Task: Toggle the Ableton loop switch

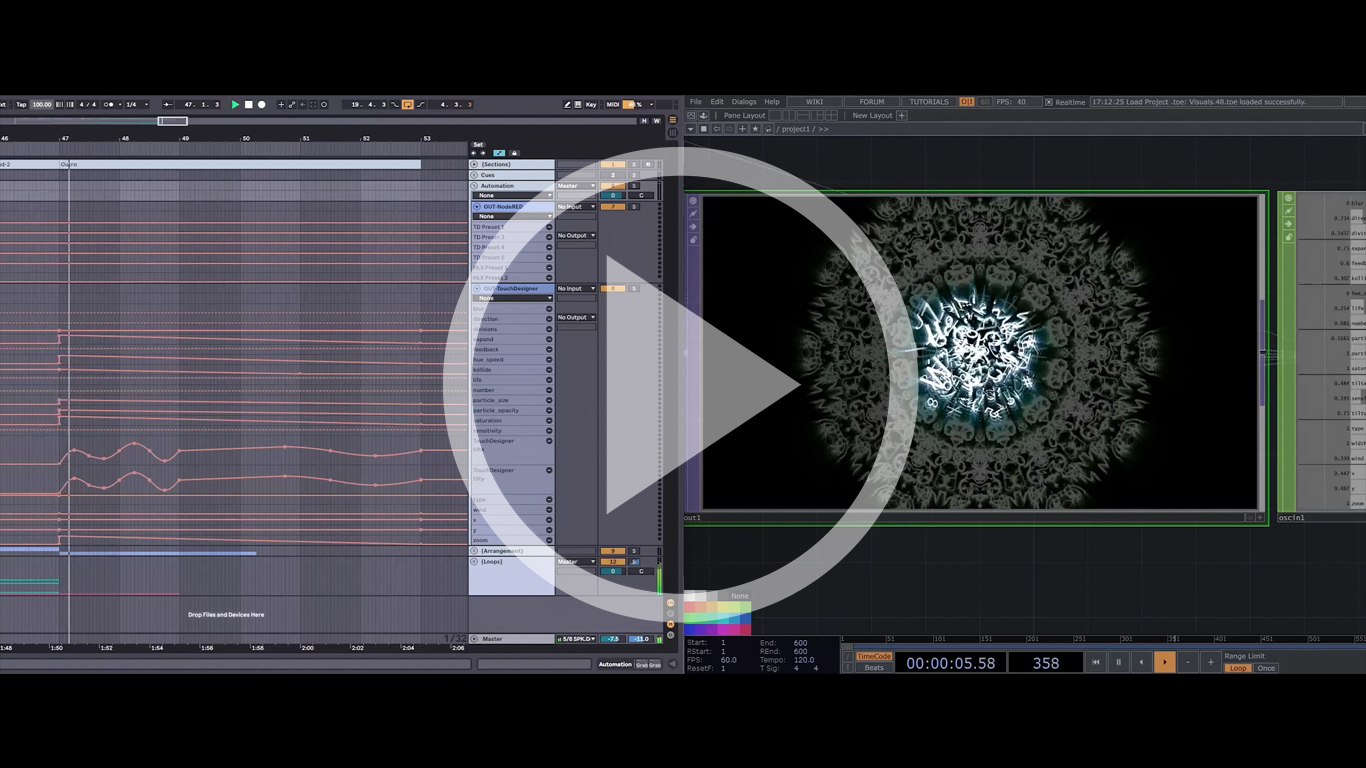Action: coord(408,104)
